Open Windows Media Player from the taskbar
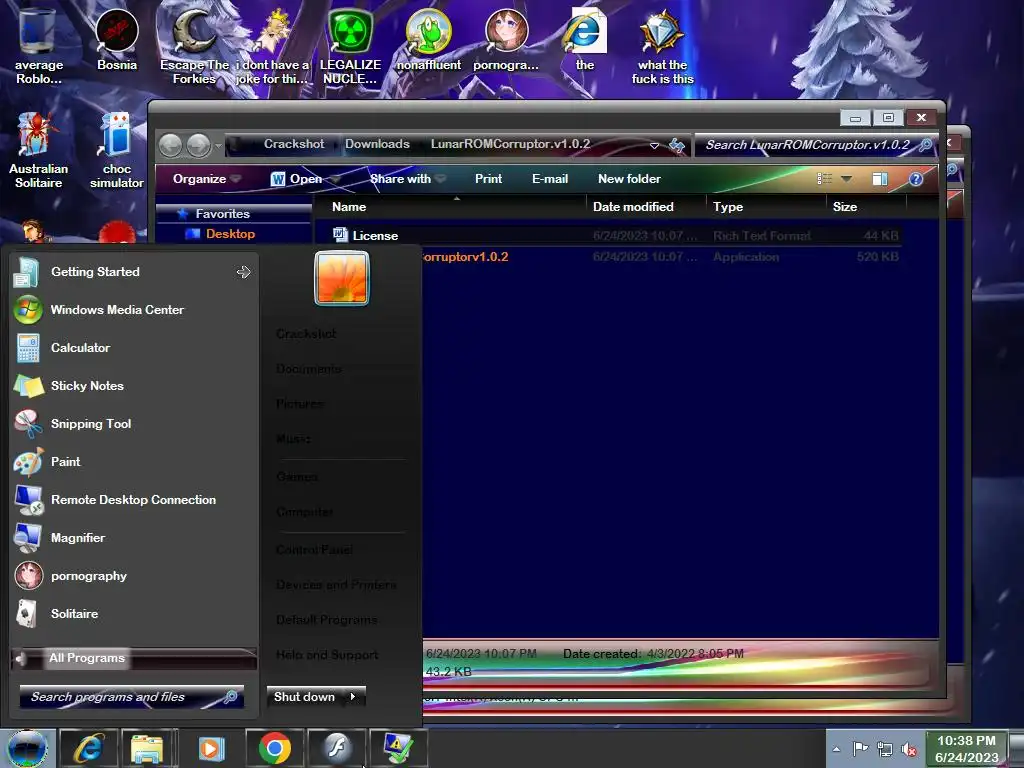 (211, 748)
